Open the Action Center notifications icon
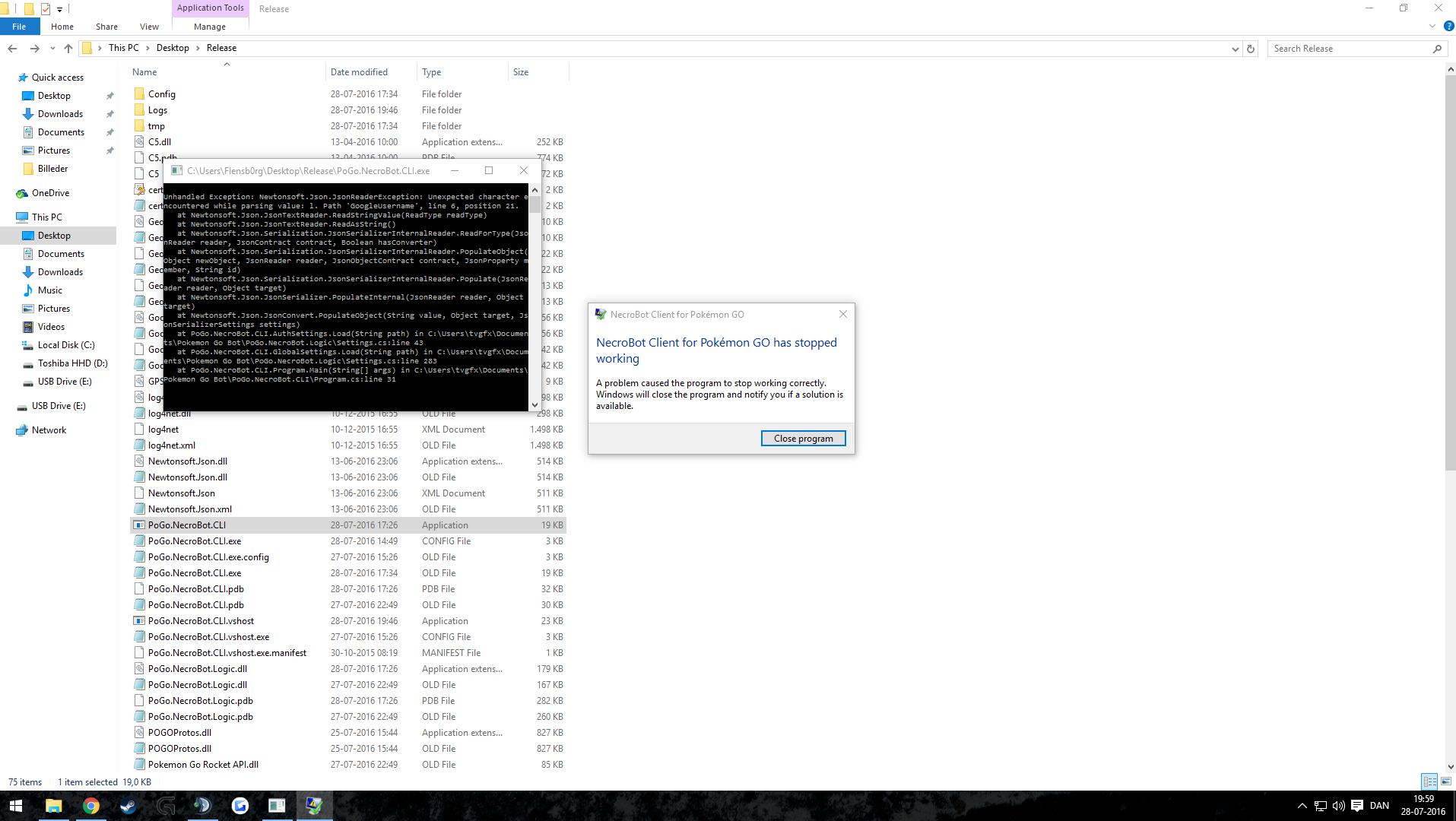Screen dimensions: 1456x821 (x=1357, y=806)
